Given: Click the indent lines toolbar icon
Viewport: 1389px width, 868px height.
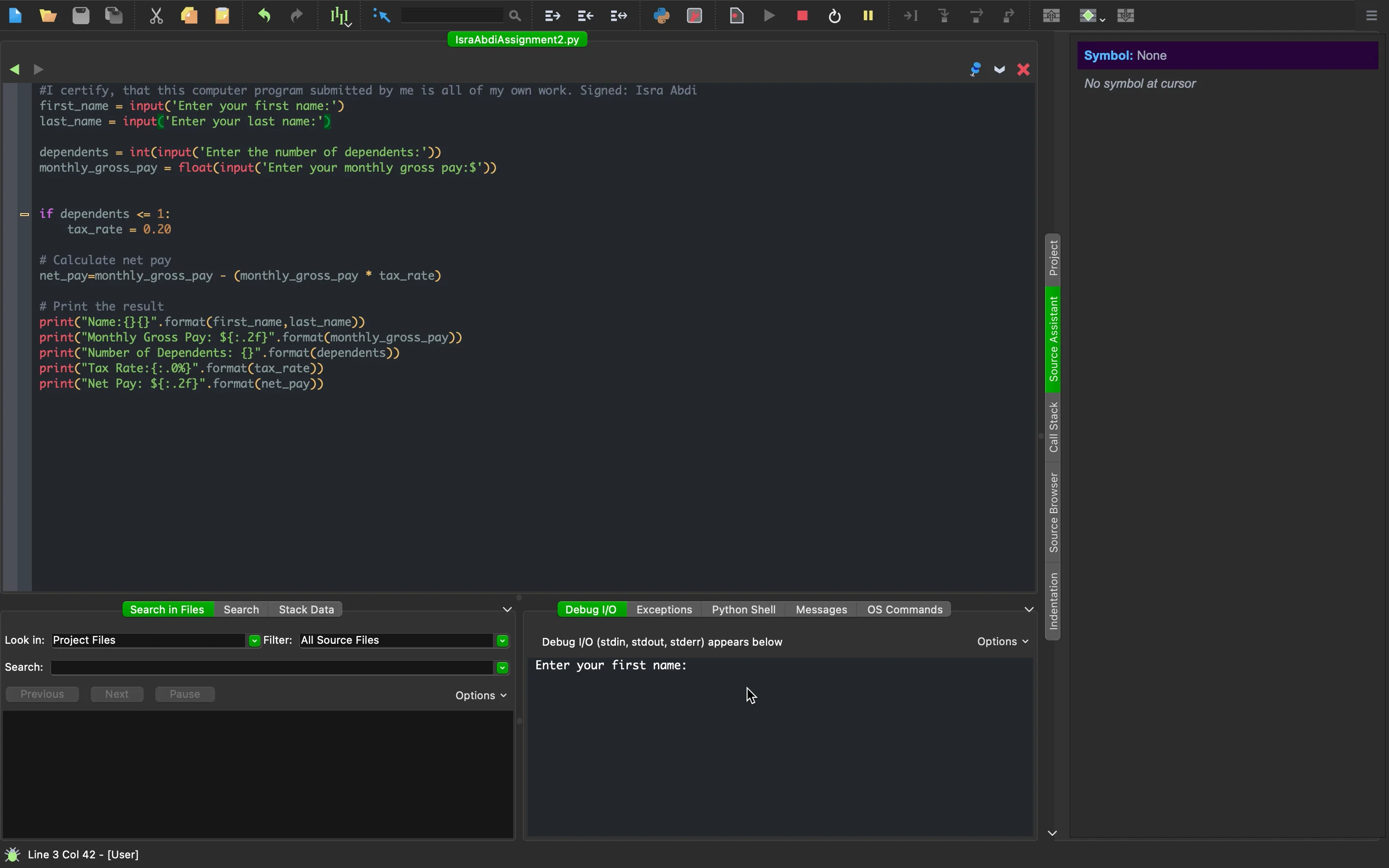Looking at the screenshot, I should point(552,15).
